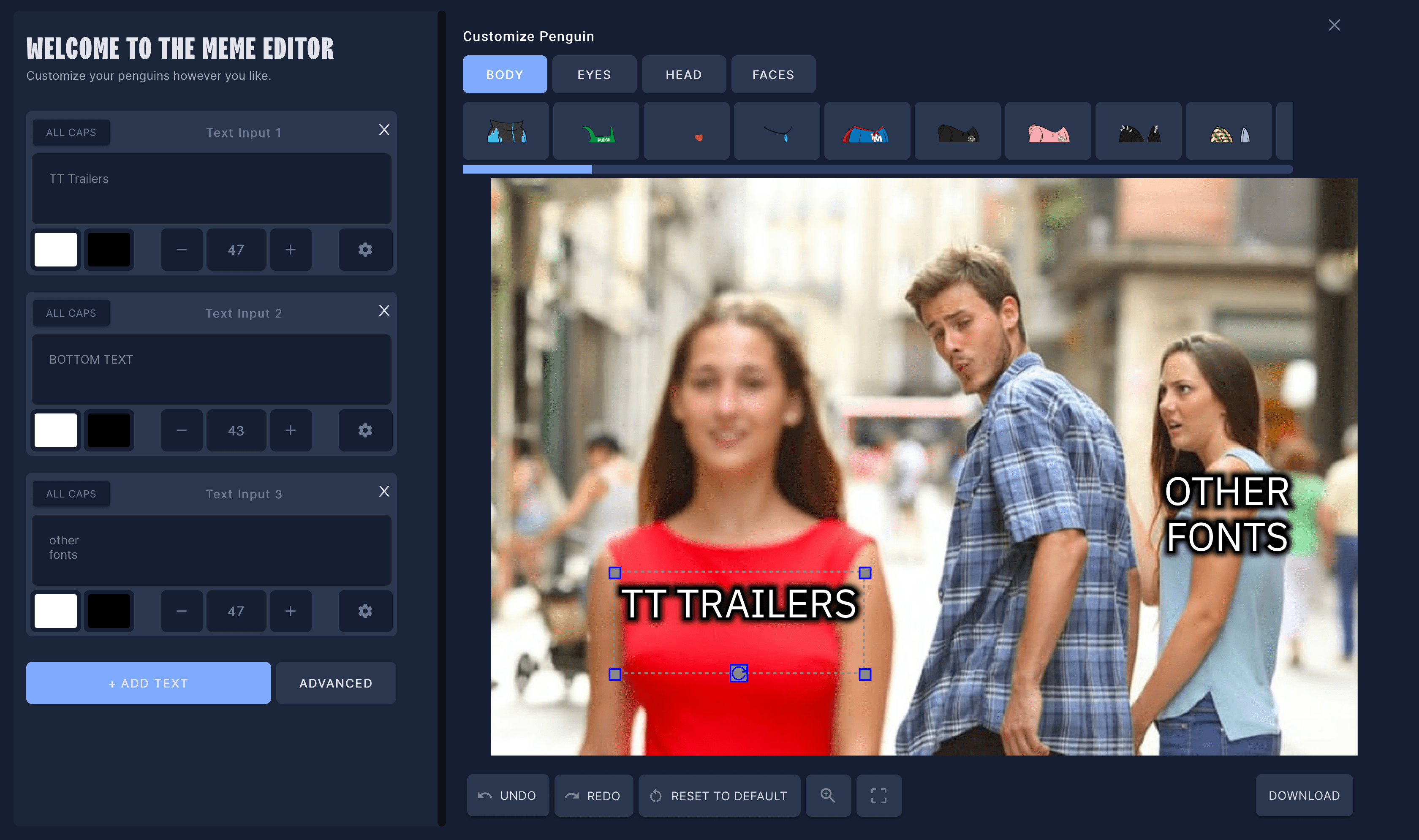
Task: Toggle ALL CAPS for Text Input 3
Action: click(x=71, y=494)
